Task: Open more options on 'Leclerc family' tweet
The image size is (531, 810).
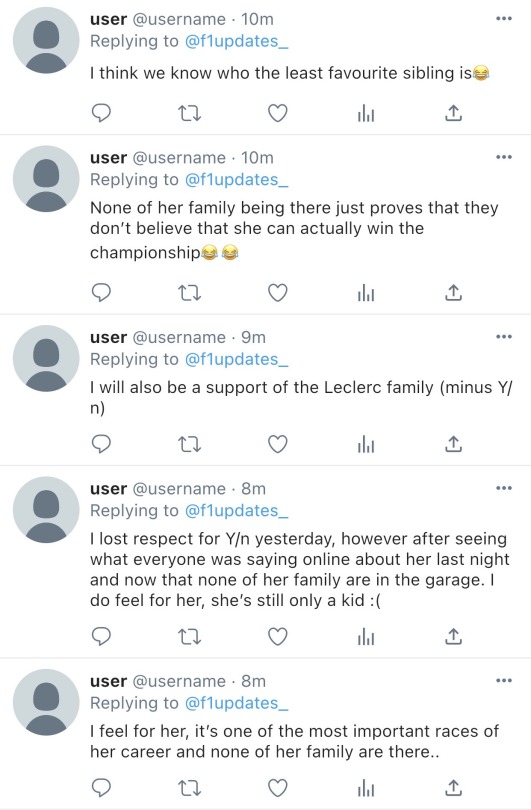Action: pos(504,337)
